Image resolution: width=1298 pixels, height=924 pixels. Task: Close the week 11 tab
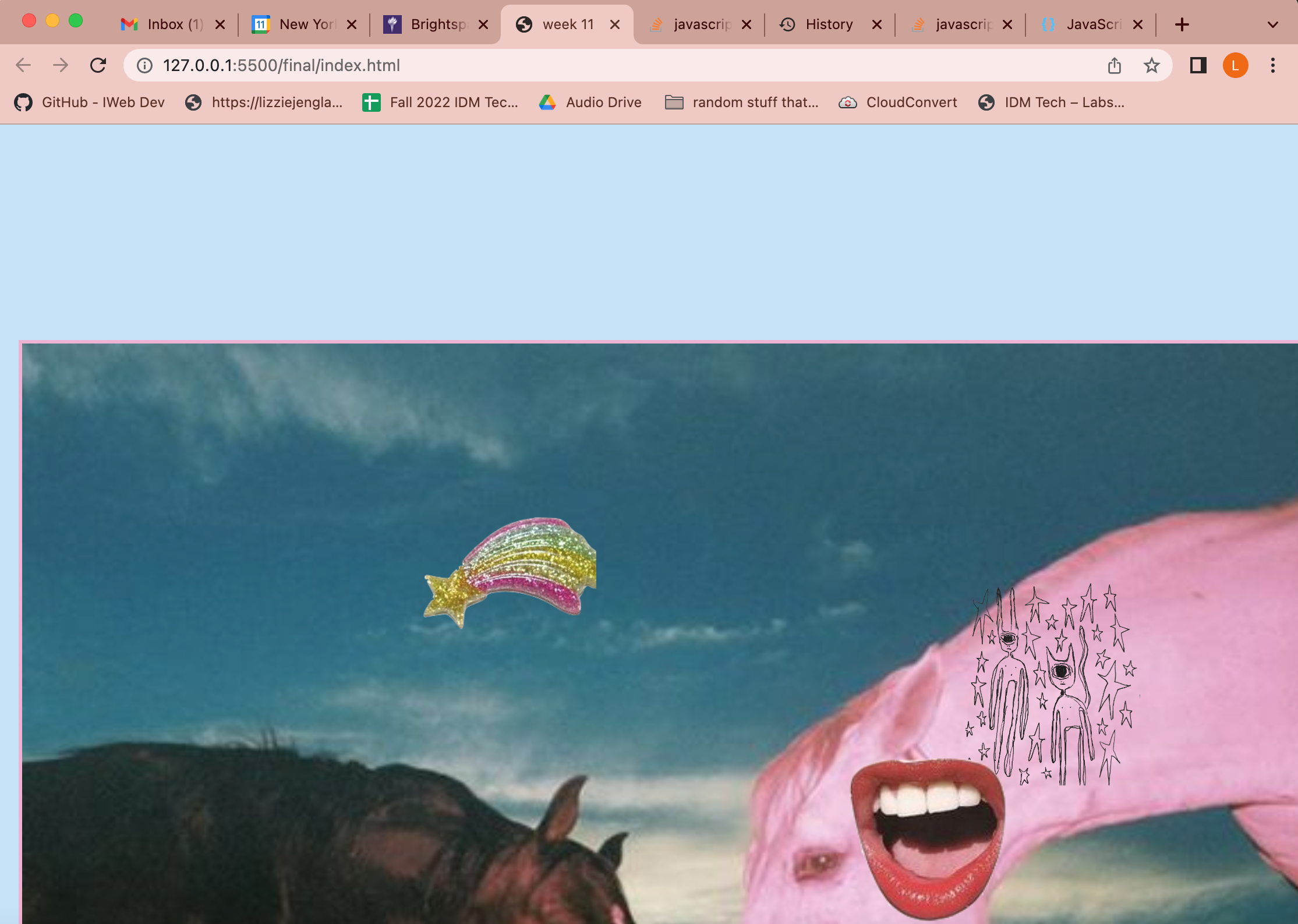(614, 24)
